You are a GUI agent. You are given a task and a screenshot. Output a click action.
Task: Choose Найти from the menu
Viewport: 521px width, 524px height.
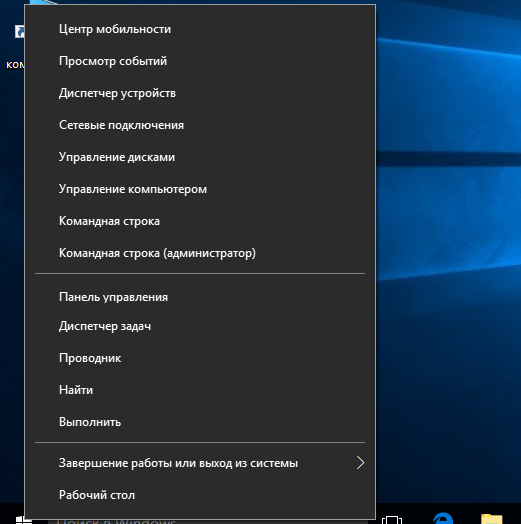click(x=200, y=390)
